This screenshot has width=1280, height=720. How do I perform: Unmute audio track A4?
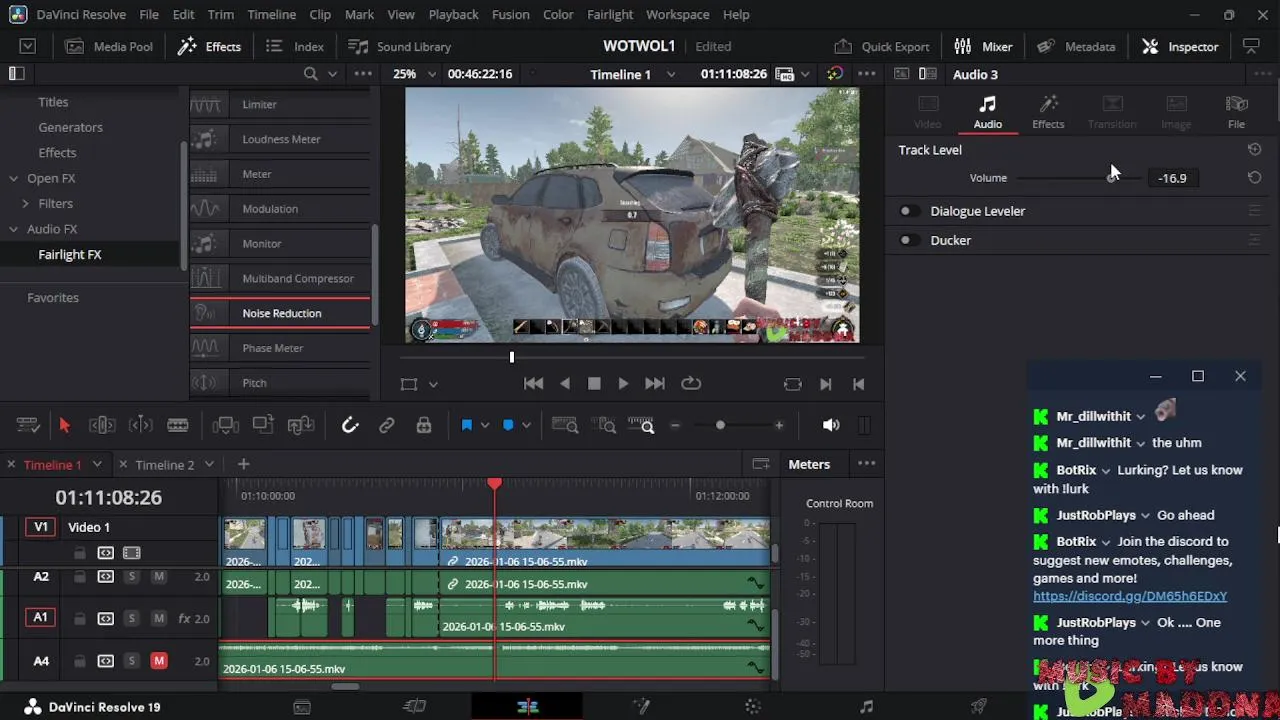(159, 661)
